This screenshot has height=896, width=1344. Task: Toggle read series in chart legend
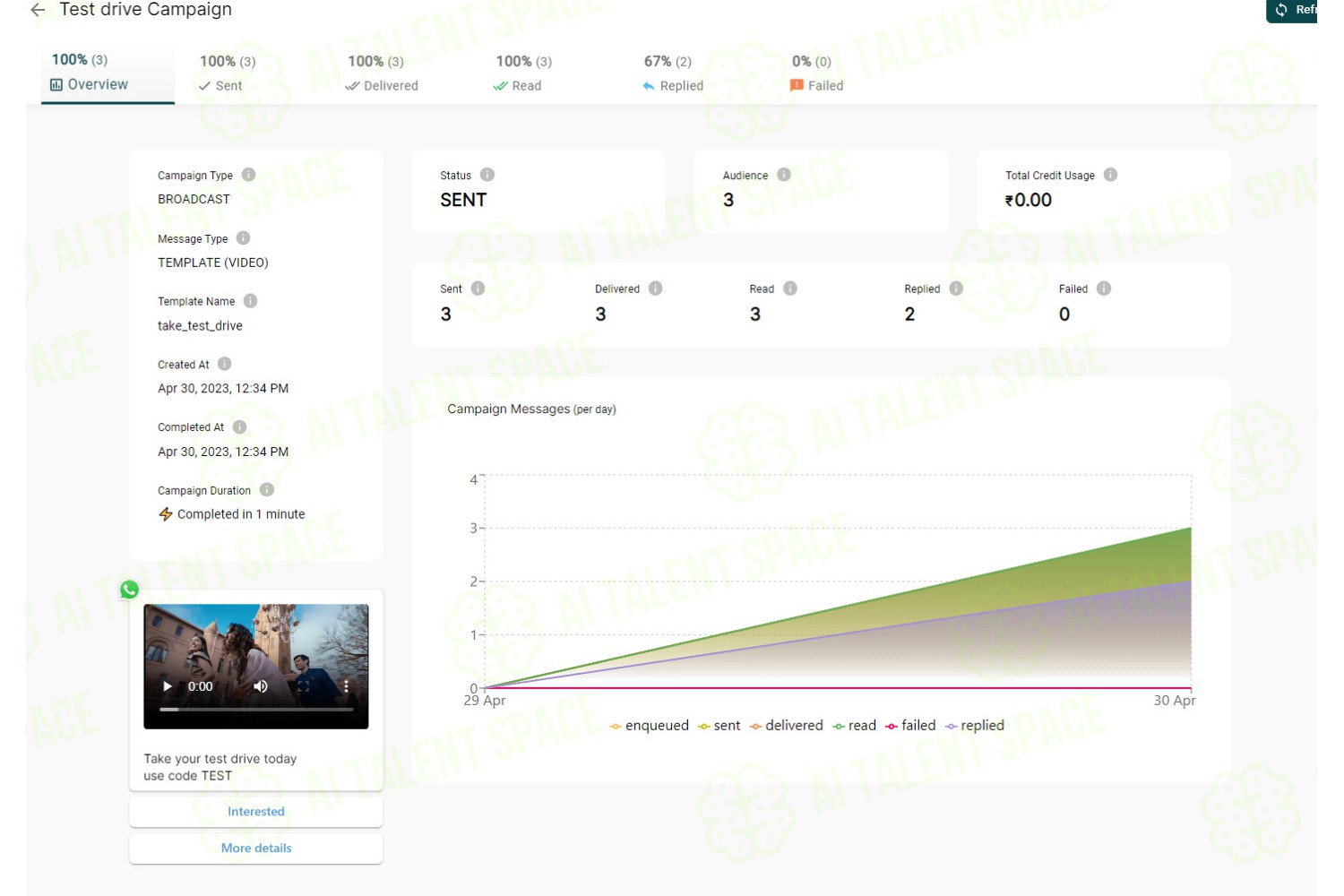tap(855, 726)
